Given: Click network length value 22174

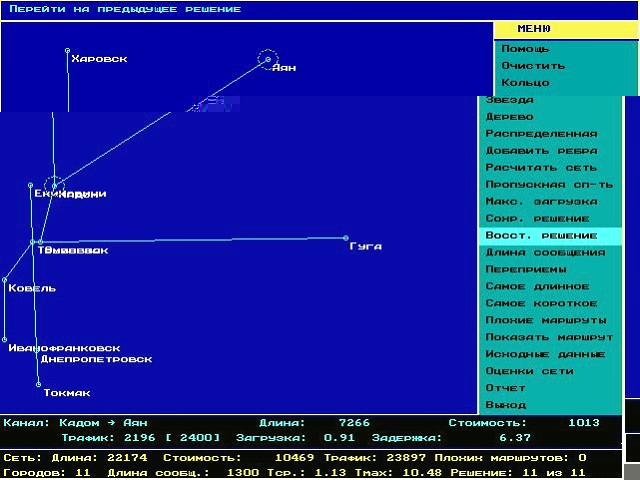Looking at the screenshot, I should pyautogui.click(x=127, y=458).
